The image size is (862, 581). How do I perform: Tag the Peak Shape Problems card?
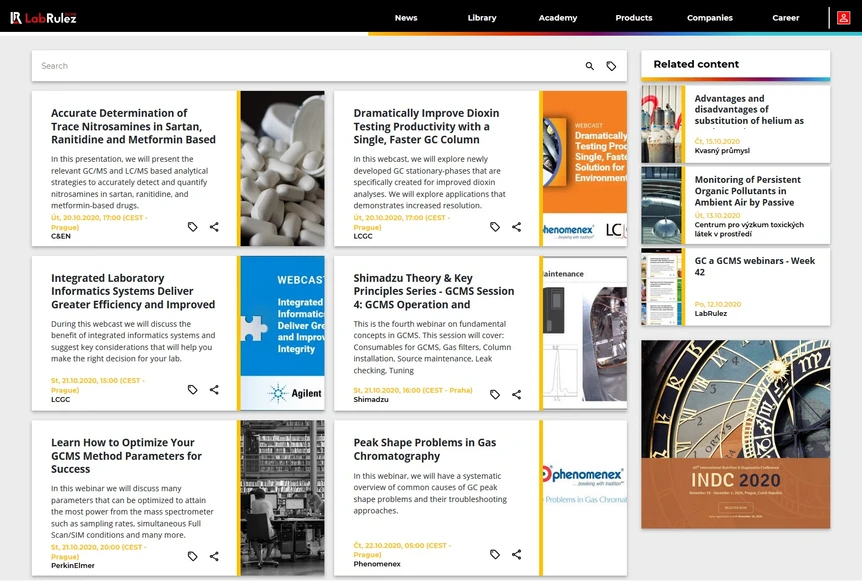click(x=495, y=554)
